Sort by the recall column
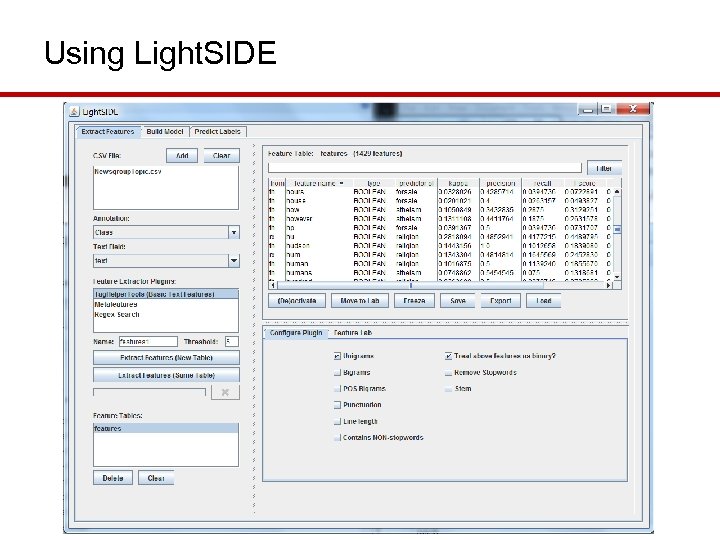The width and height of the screenshot is (720, 540). coord(543,183)
